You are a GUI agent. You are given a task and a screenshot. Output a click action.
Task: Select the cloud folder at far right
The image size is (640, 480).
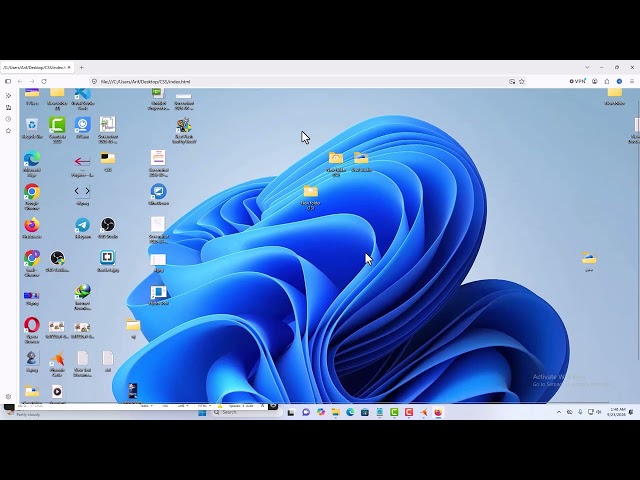click(589, 261)
